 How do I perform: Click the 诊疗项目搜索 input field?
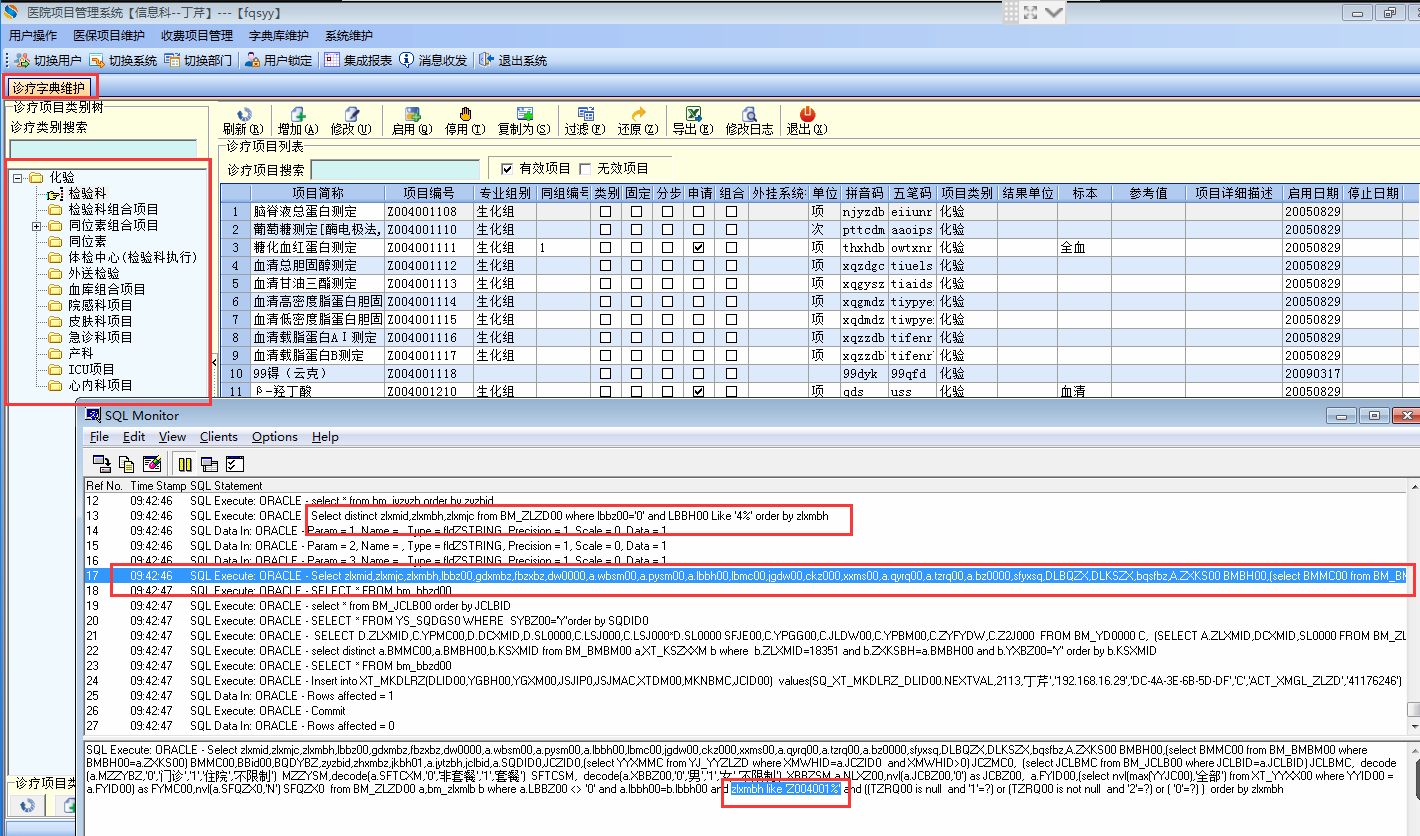click(x=395, y=170)
